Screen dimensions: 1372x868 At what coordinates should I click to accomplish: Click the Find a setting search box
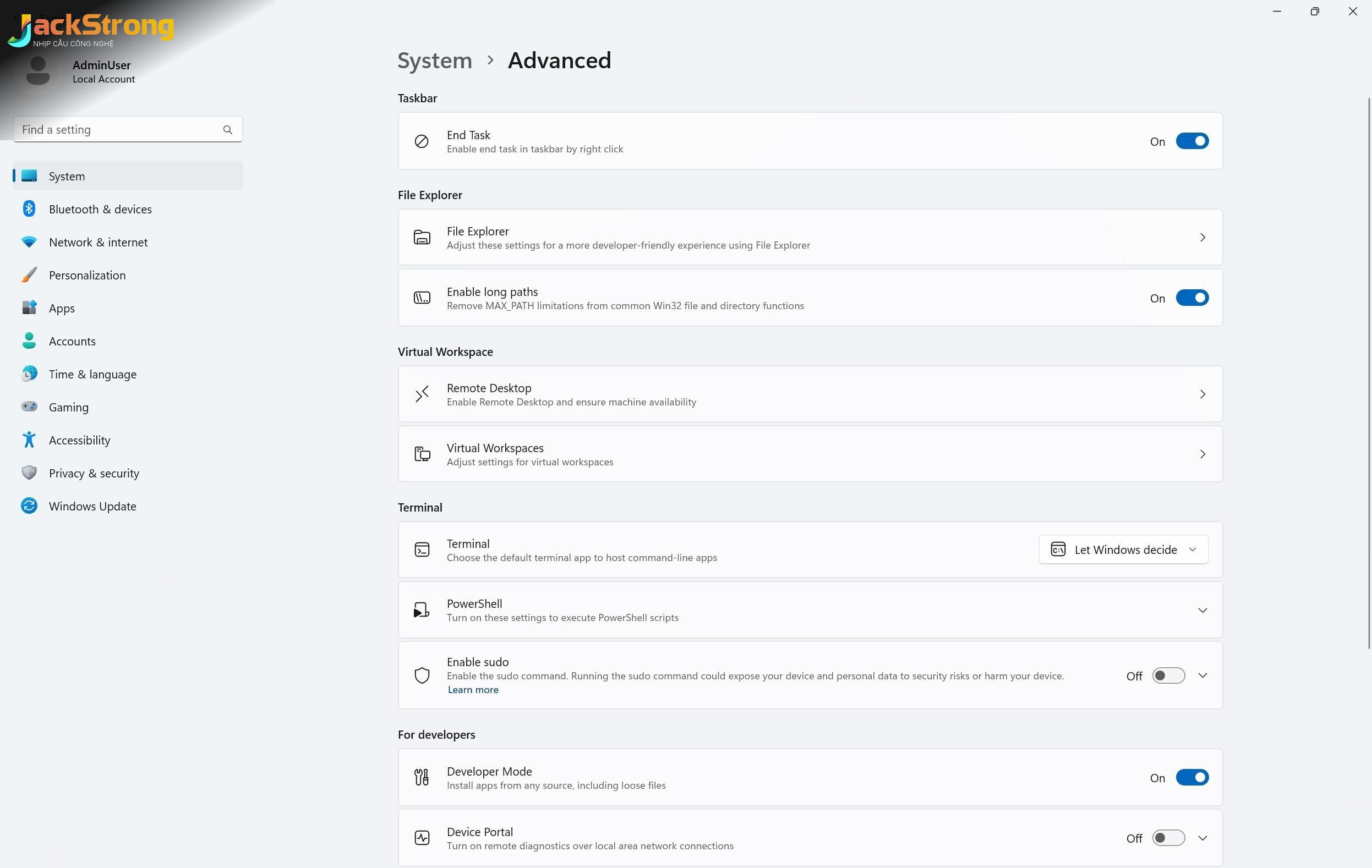tap(128, 130)
